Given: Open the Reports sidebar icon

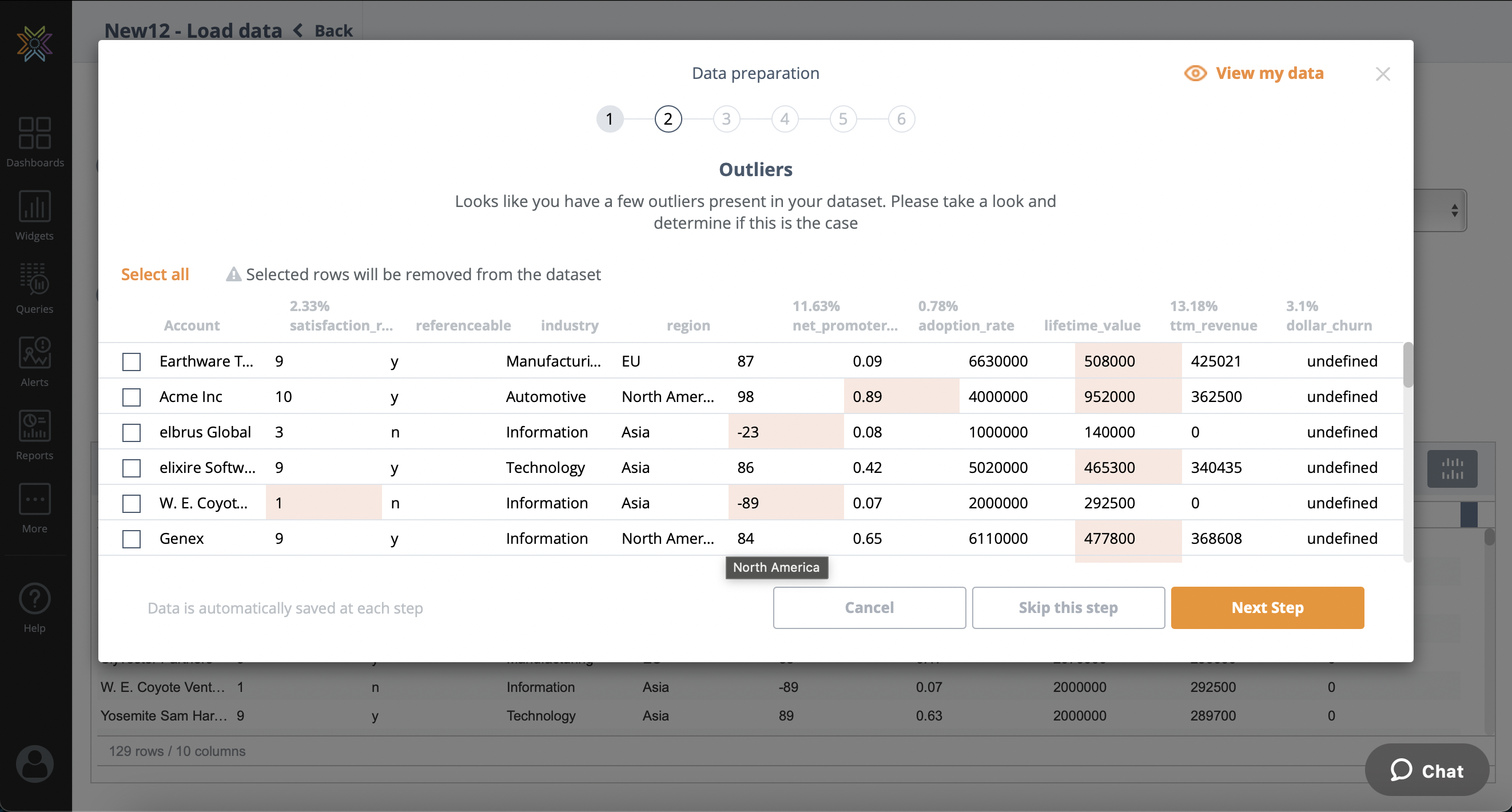Looking at the screenshot, I should (35, 426).
